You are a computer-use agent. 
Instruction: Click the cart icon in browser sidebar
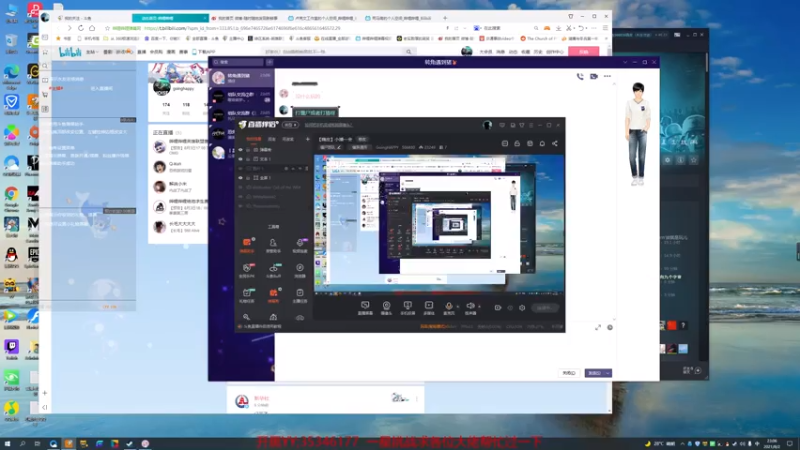point(45,94)
